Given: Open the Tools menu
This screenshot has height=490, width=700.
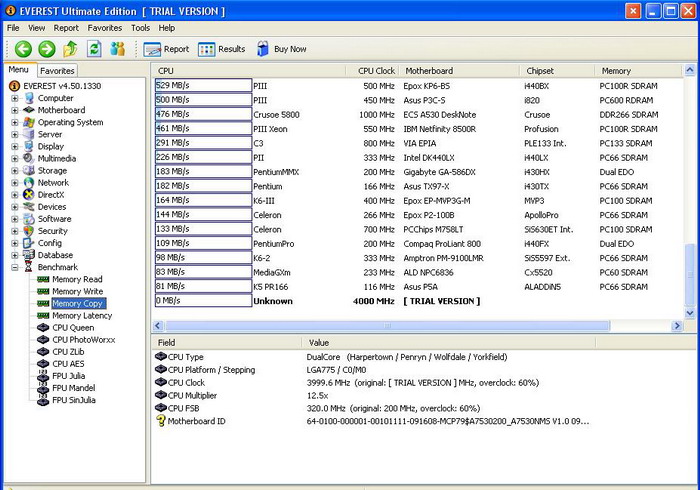Looking at the screenshot, I should pyautogui.click(x=140, y=28).
